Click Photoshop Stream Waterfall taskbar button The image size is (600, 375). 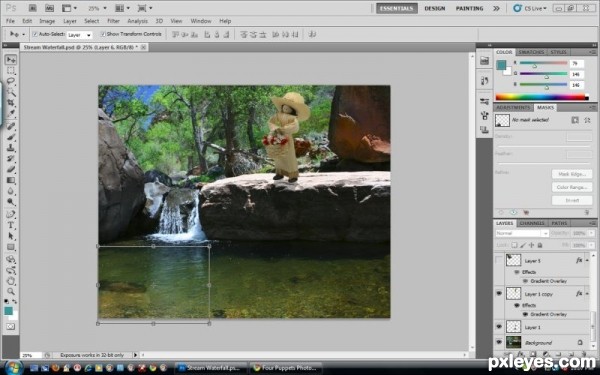click(210, 368)
